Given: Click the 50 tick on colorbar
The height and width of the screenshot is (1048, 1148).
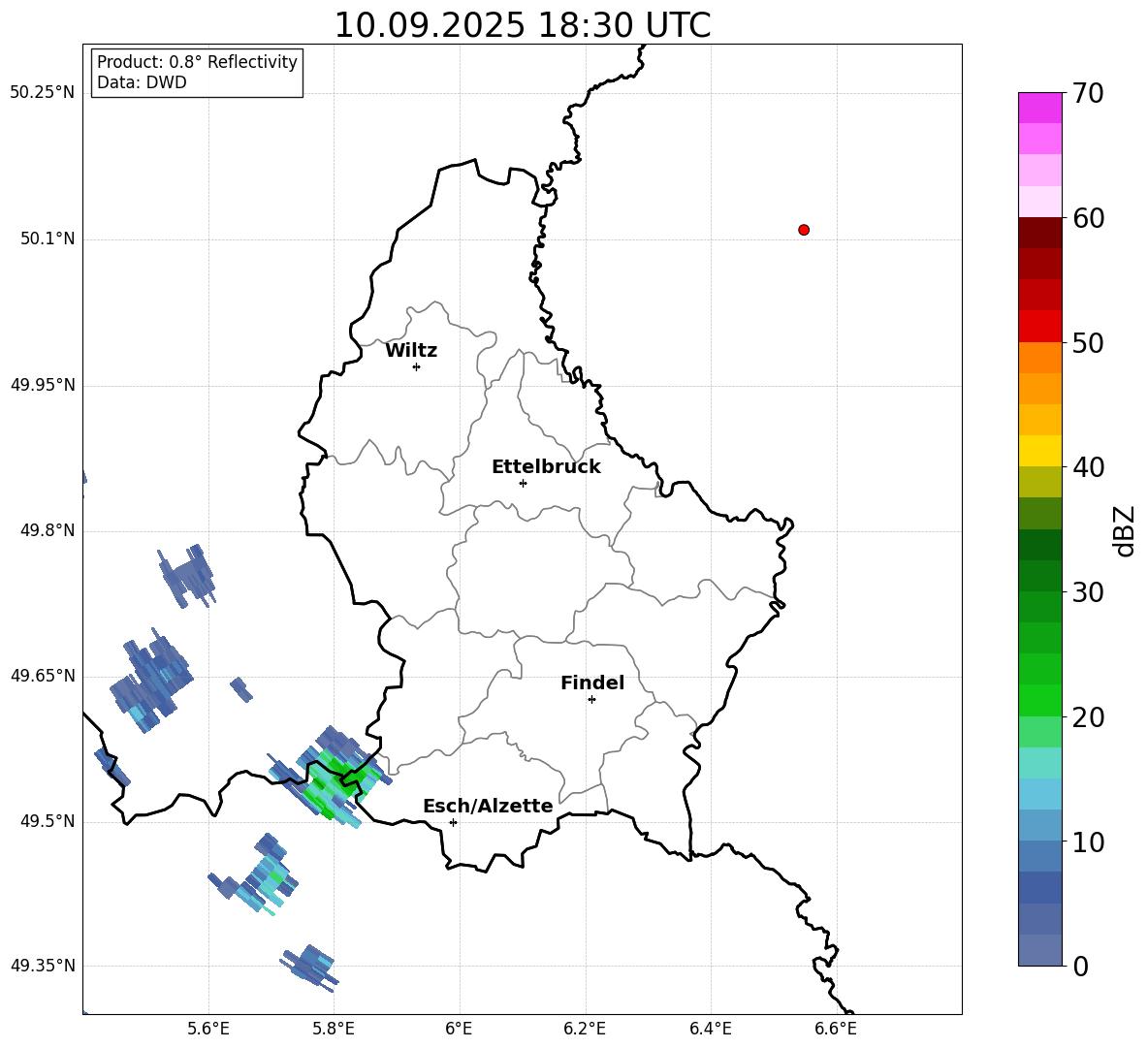Looking at the screenshot, I should point(1089,342).
